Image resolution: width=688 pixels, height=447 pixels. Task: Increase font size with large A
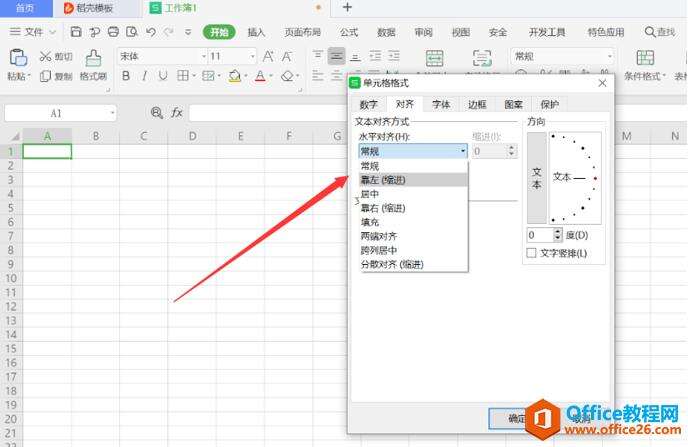[x=268, y=56]
